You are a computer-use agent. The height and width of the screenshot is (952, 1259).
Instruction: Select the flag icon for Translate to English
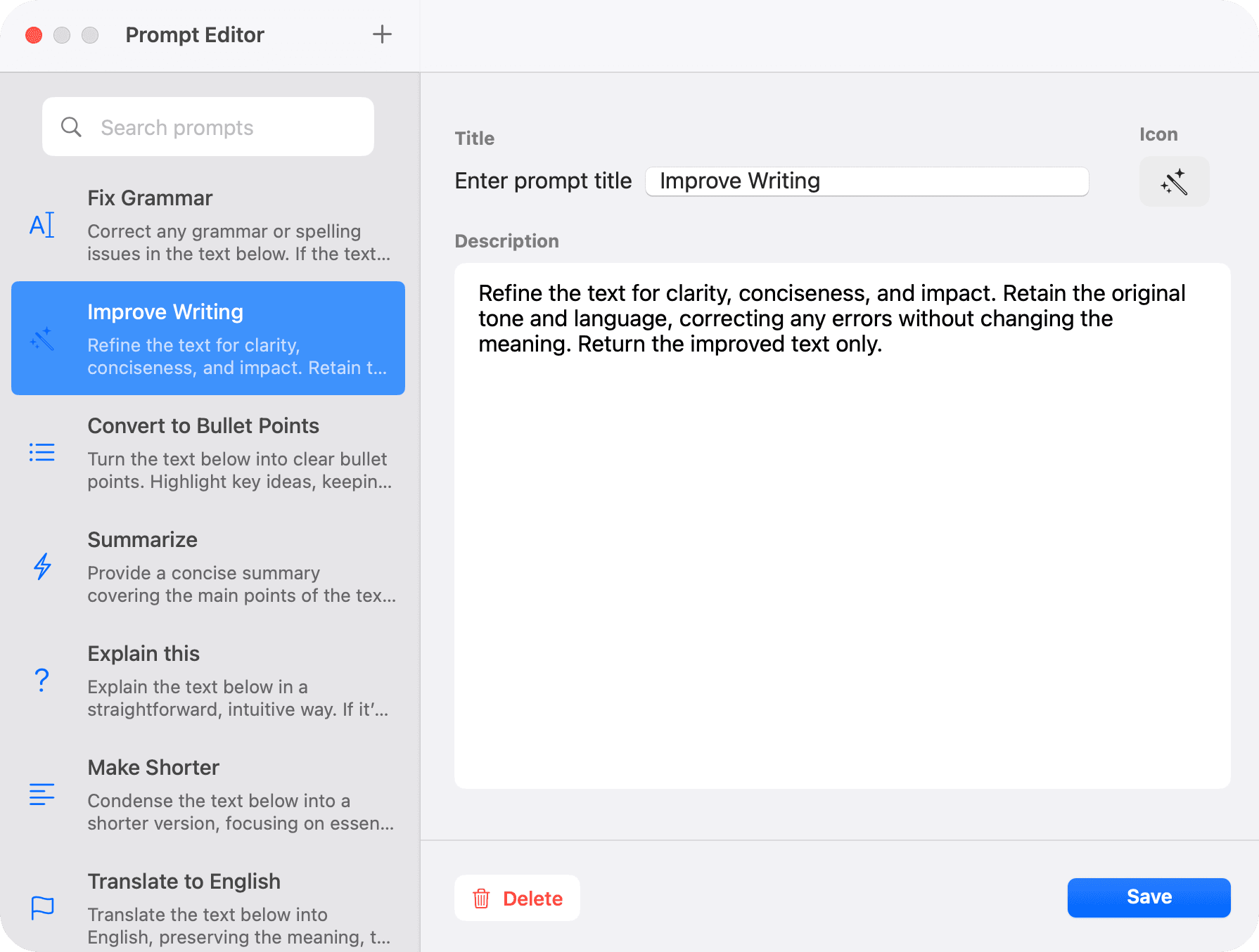[x=42, y=908]
